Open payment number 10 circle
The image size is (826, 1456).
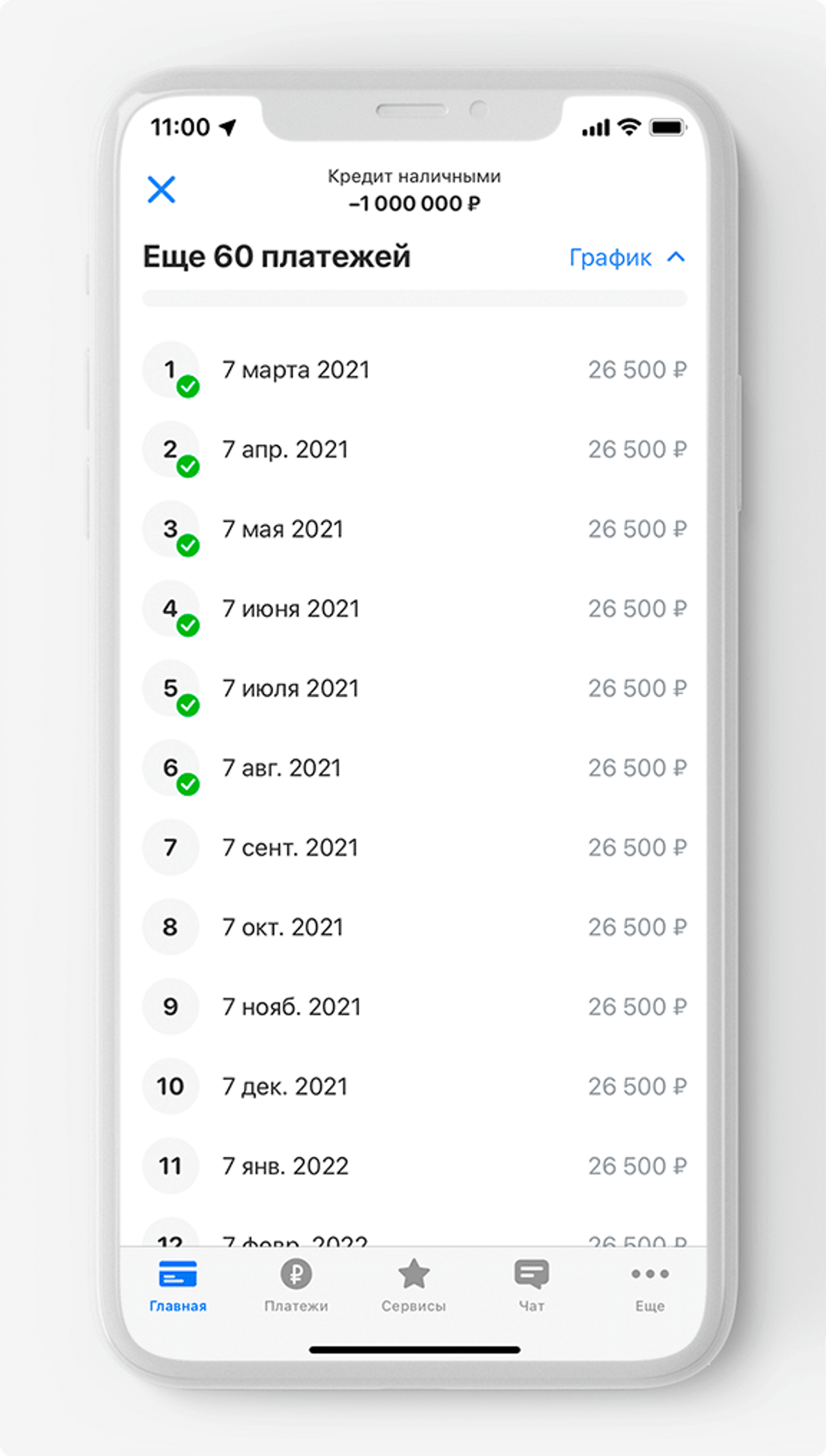pyautogui.click(x=171, y=1087)
